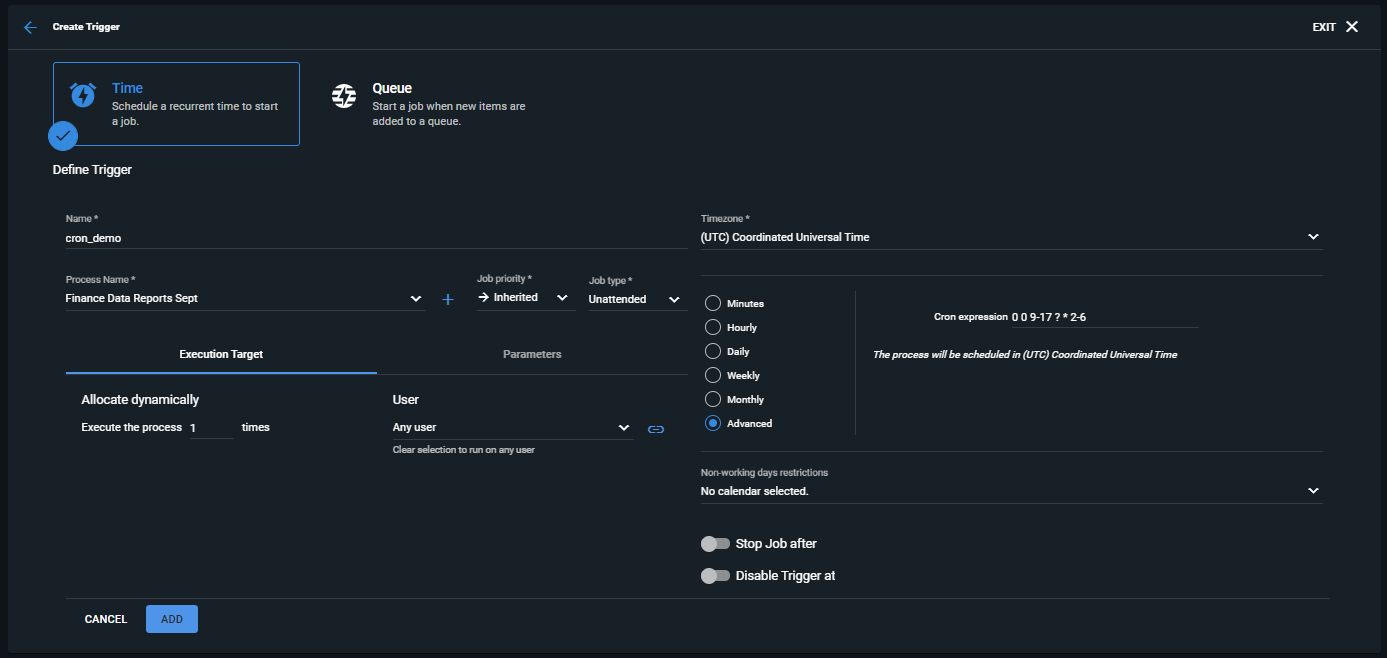Click the blue checkmark badge on Time card

[62, 135]
